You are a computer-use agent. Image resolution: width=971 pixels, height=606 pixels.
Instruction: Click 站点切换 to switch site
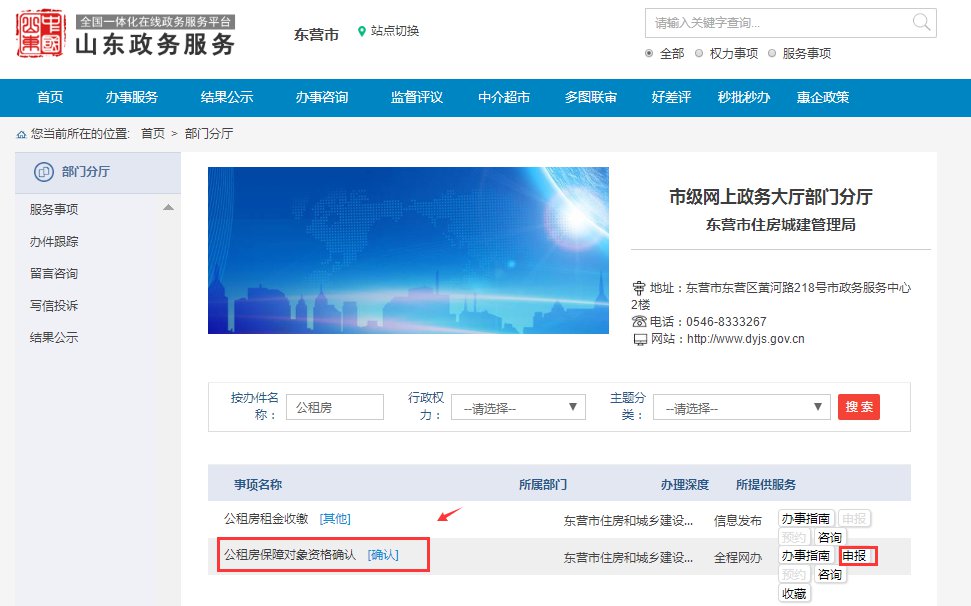pos(395,31)
